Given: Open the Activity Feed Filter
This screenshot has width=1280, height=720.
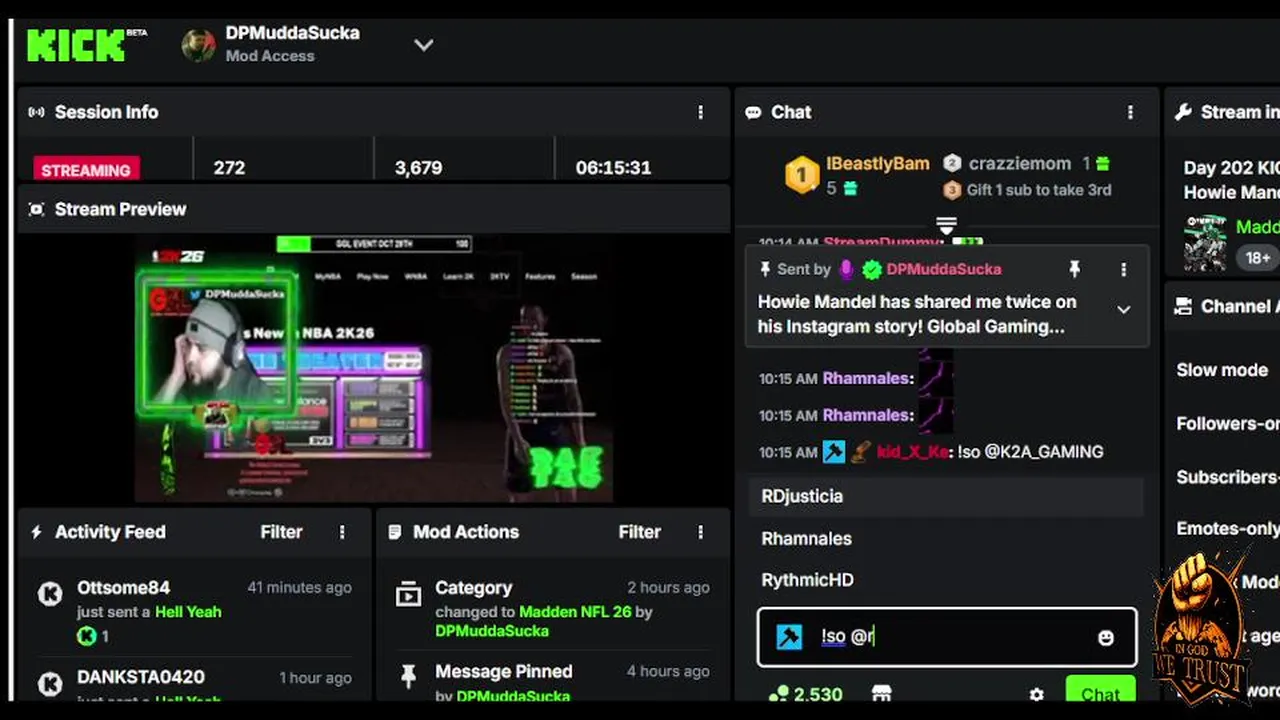Looking at the screenshot, I should click(281, 532).
